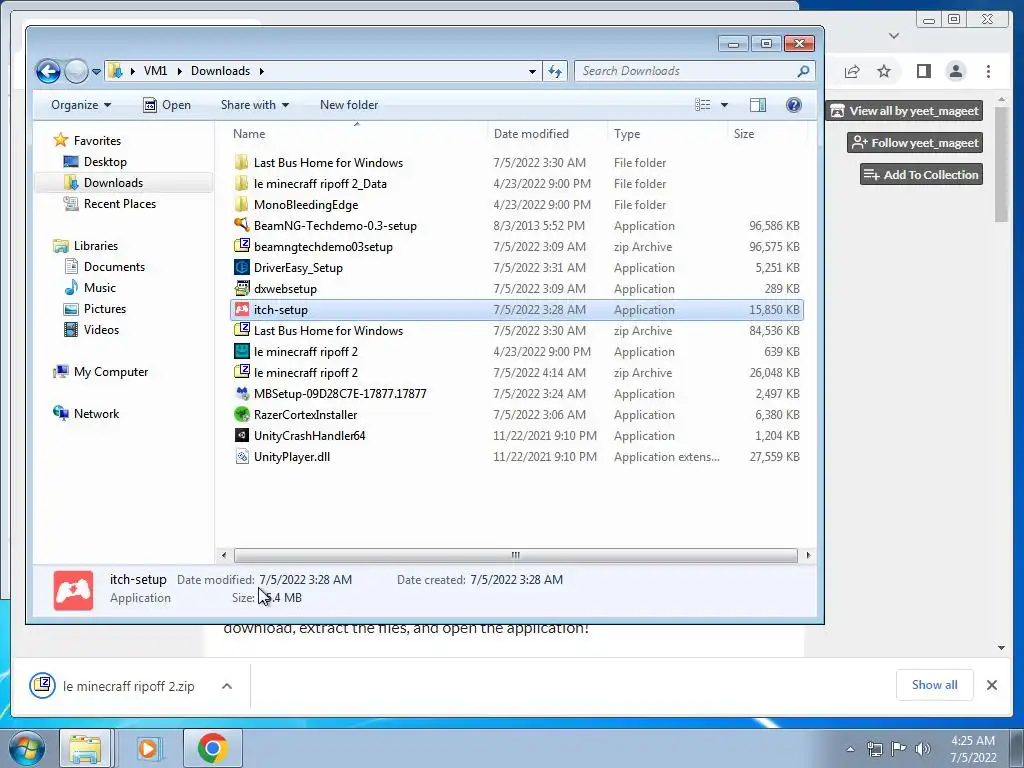Select UnityPlayer.dll file icon
Viewport: 1024px width, 768px height.
click(242, 456)
